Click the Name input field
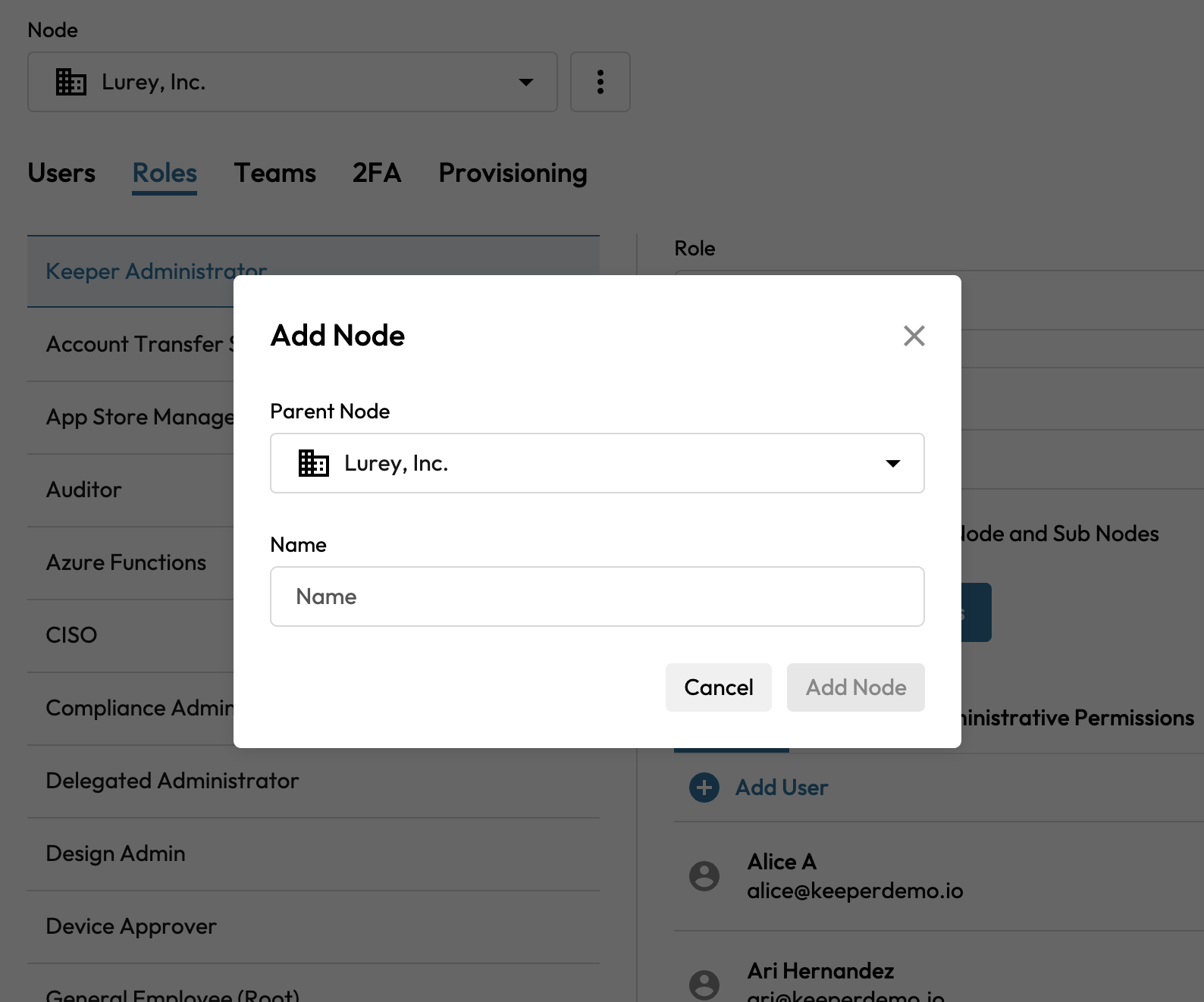 coord(597,597)
